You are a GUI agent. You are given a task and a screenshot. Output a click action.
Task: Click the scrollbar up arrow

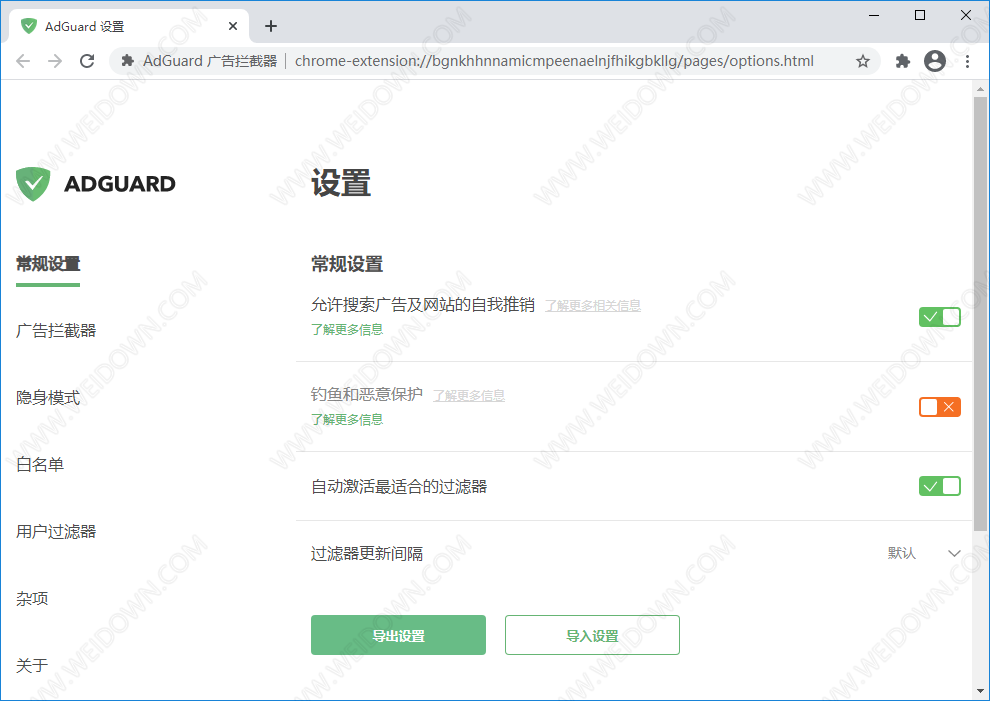980,89
